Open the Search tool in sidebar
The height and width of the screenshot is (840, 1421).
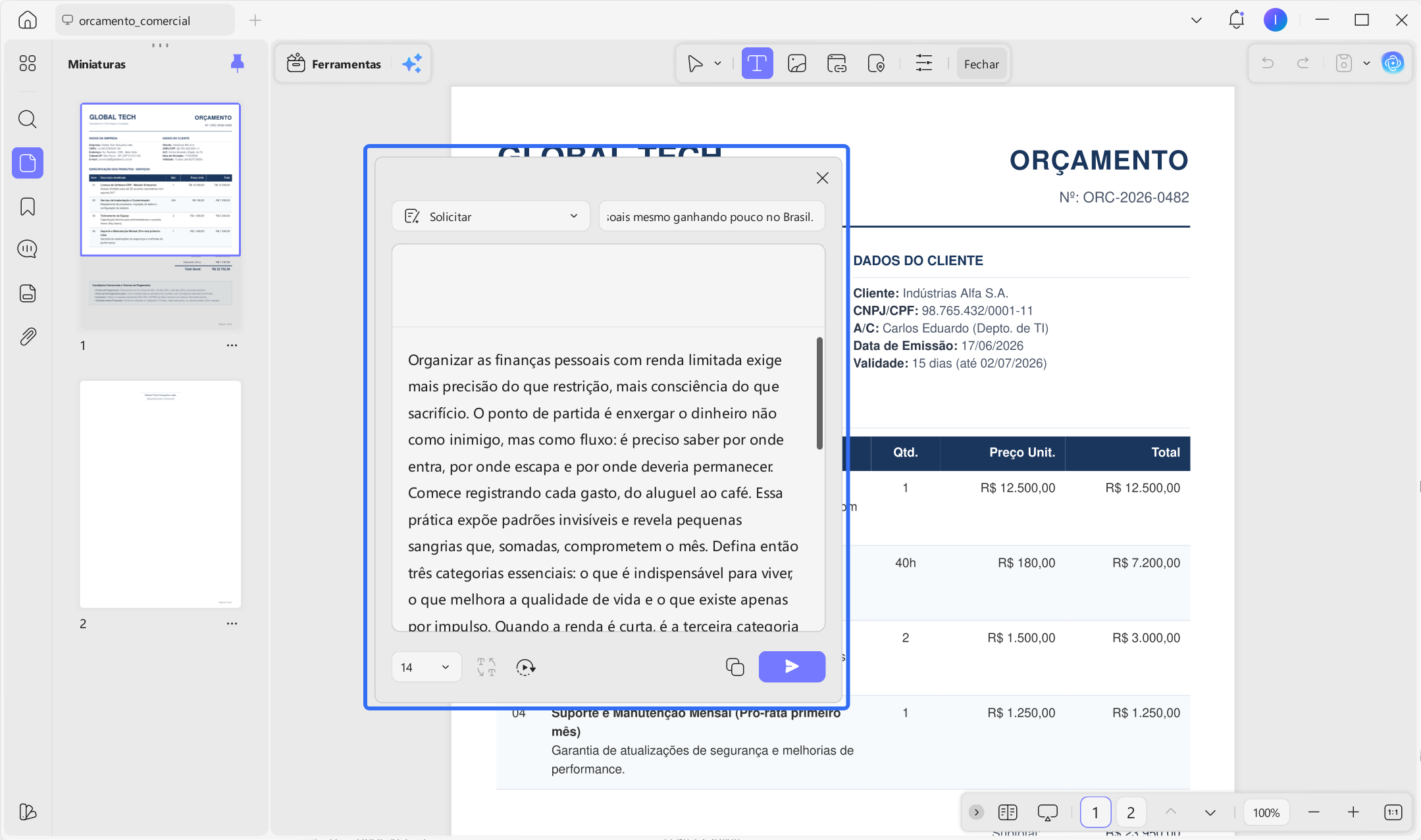[x=28, y=119]
